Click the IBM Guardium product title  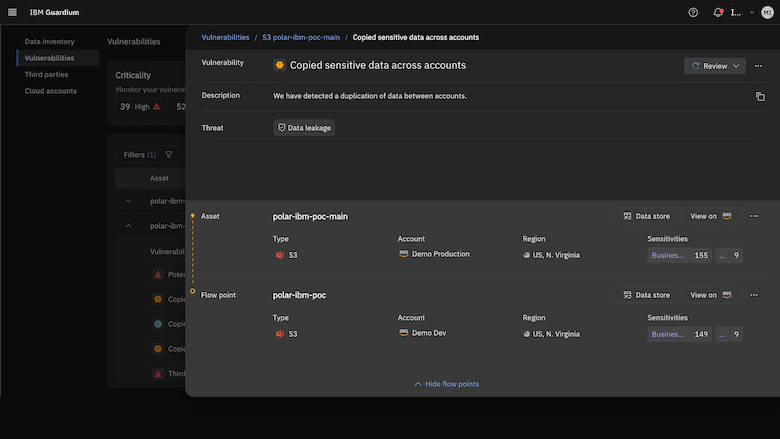(54, 12)
